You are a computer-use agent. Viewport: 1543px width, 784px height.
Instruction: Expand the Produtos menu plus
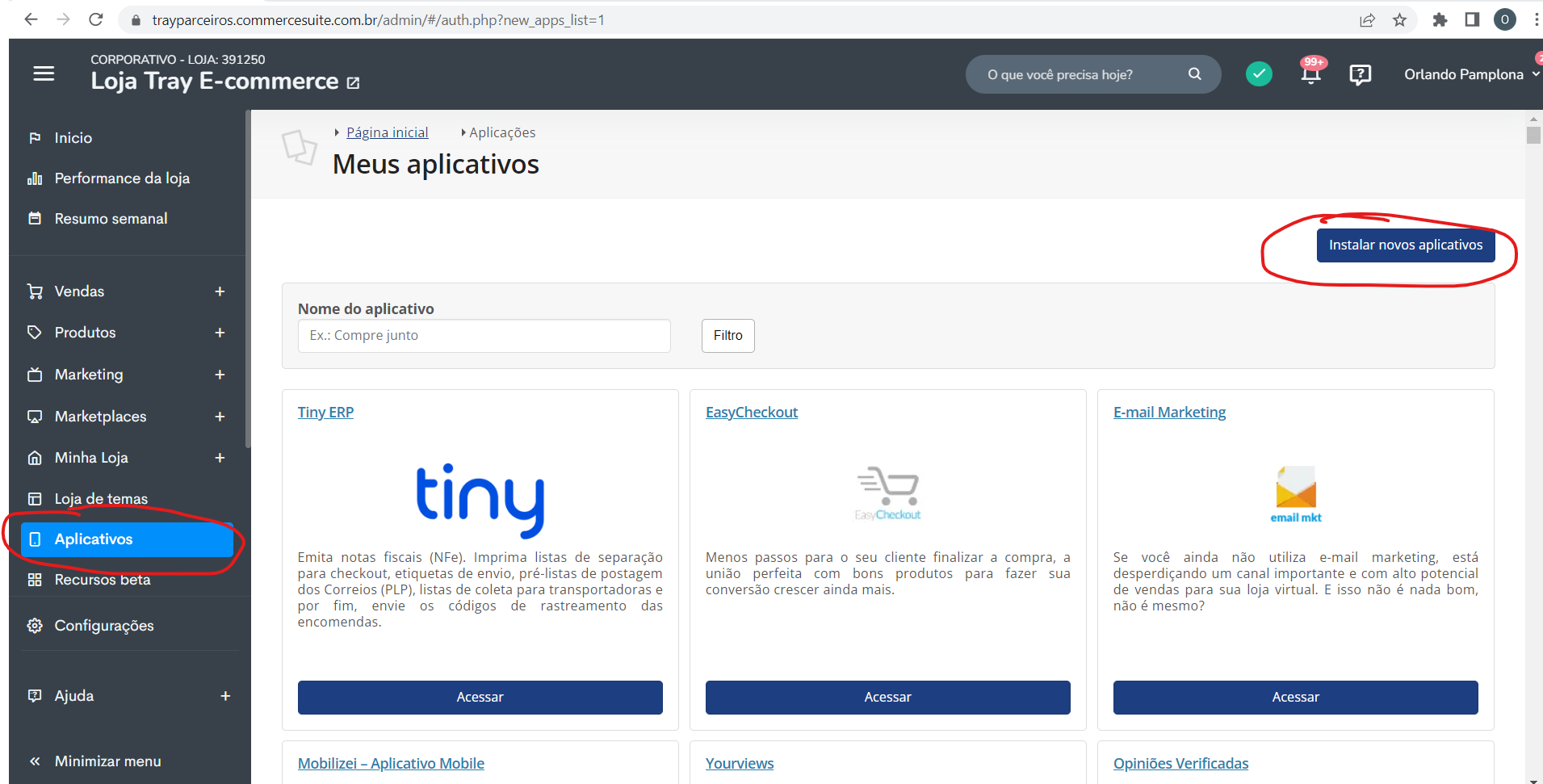(220, 333)
